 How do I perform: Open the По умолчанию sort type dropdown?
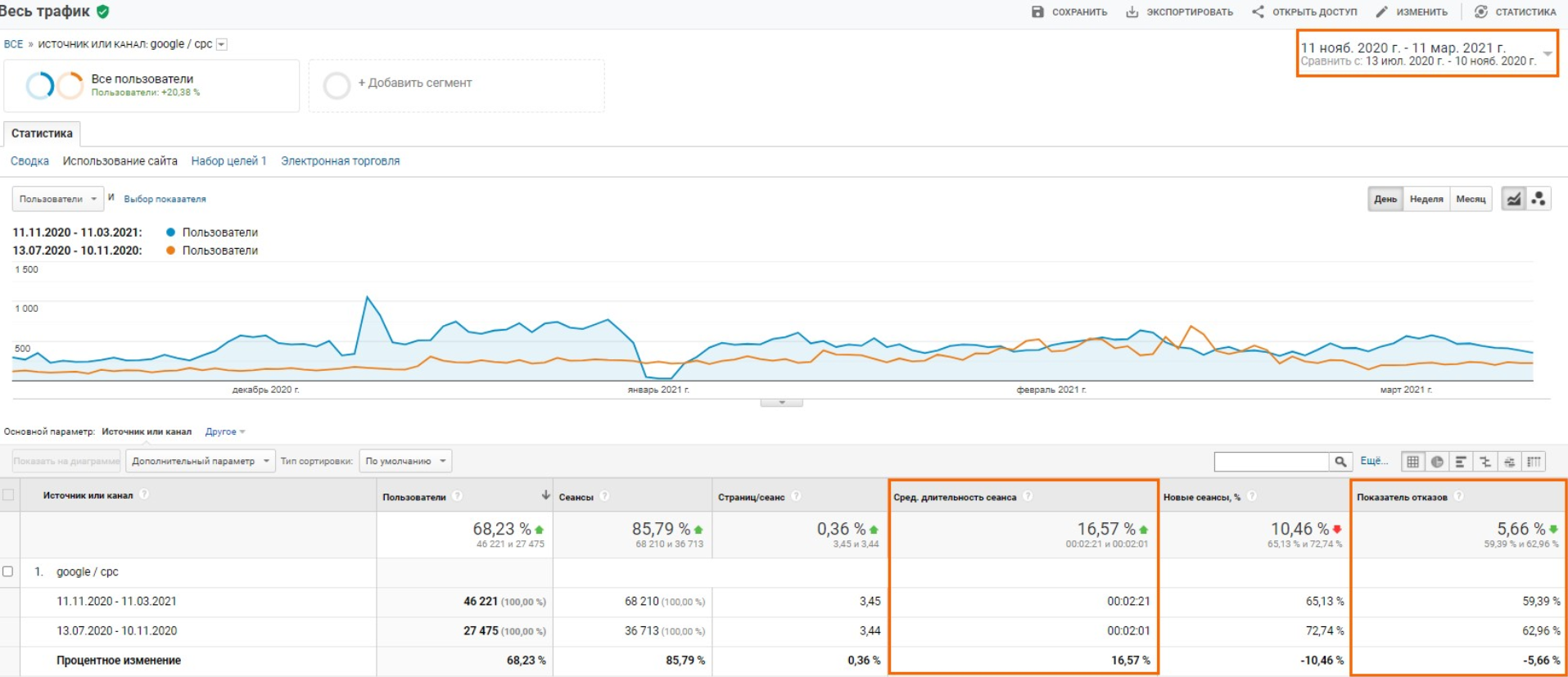click(x=405, y=461)
